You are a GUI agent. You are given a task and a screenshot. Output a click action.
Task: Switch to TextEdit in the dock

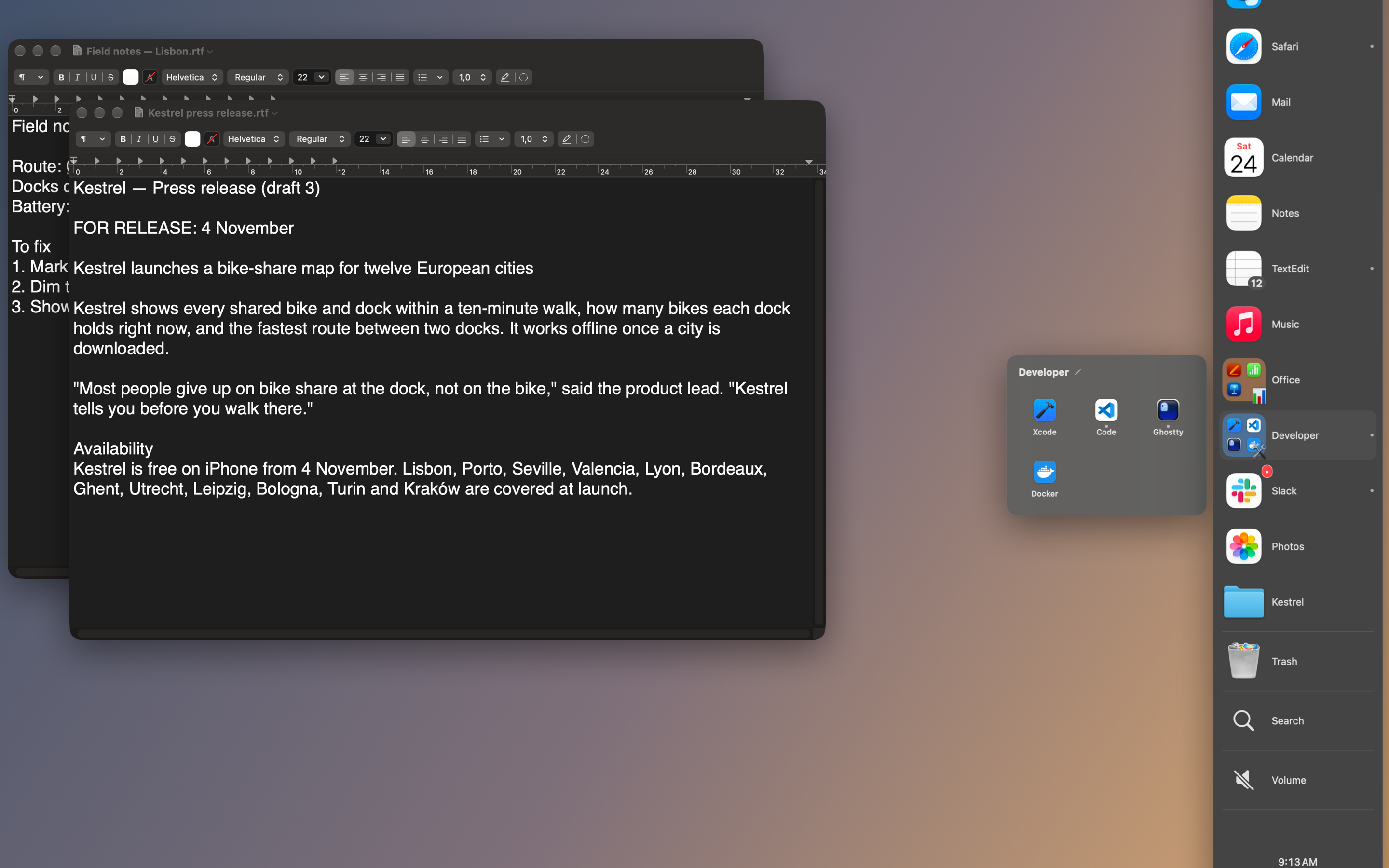[1297, 269]
